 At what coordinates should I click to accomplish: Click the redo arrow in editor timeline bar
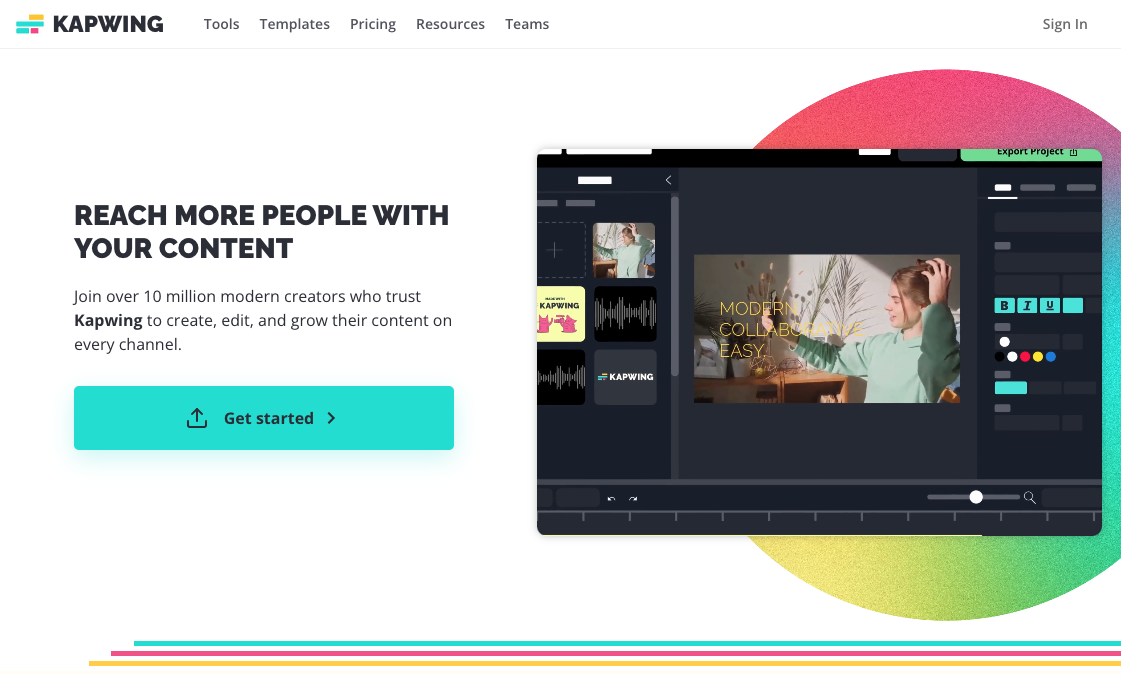point(633,498)
